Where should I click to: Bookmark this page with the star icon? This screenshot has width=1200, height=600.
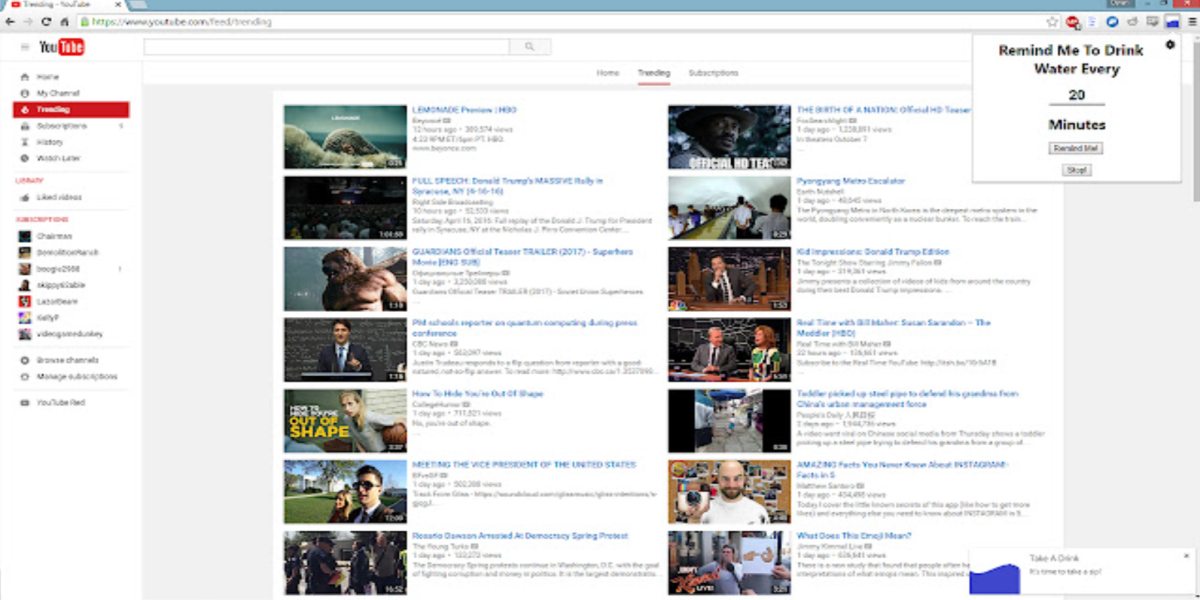point(1052,21)
